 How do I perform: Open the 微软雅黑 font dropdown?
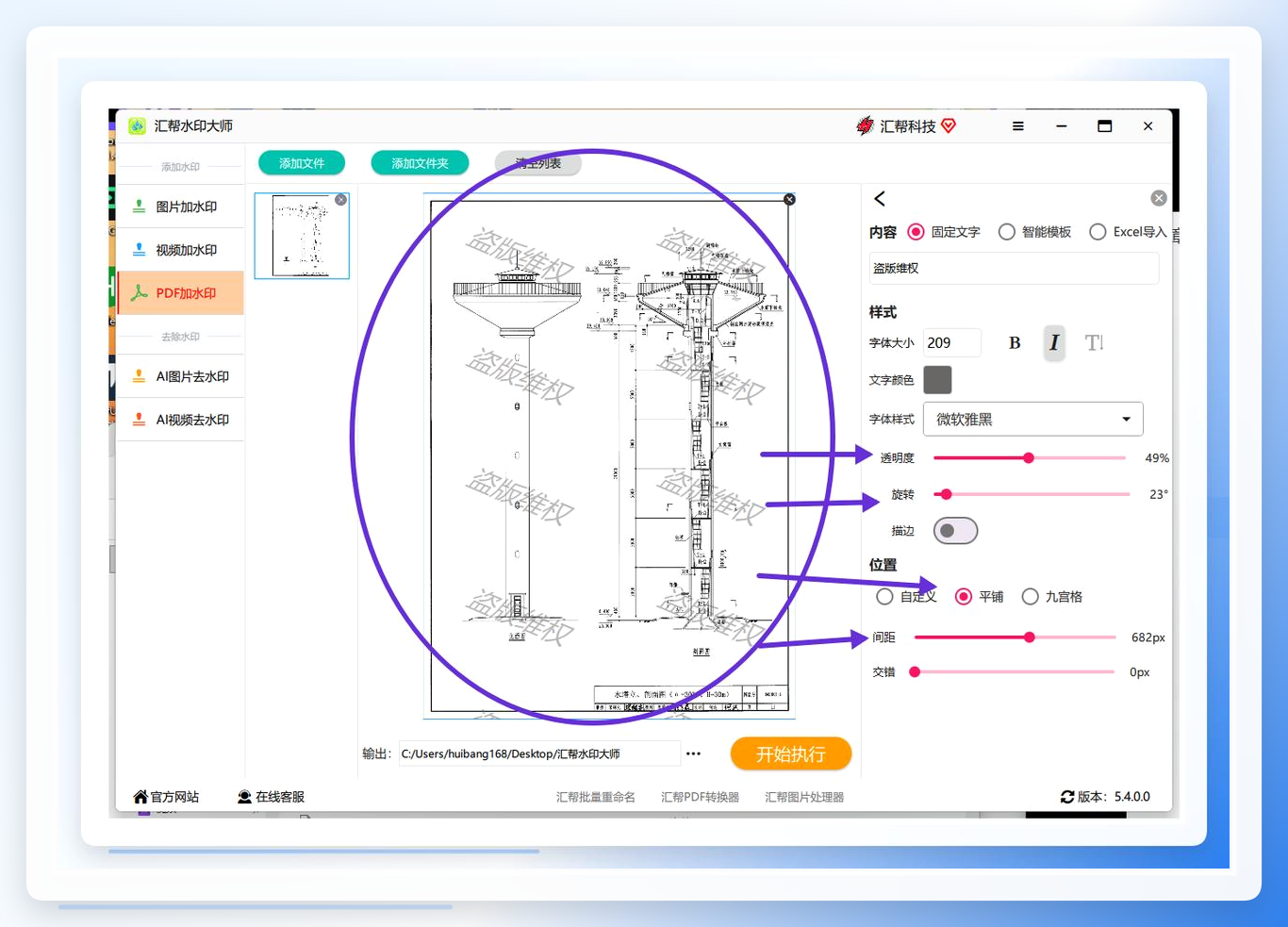coord(1033,420)
